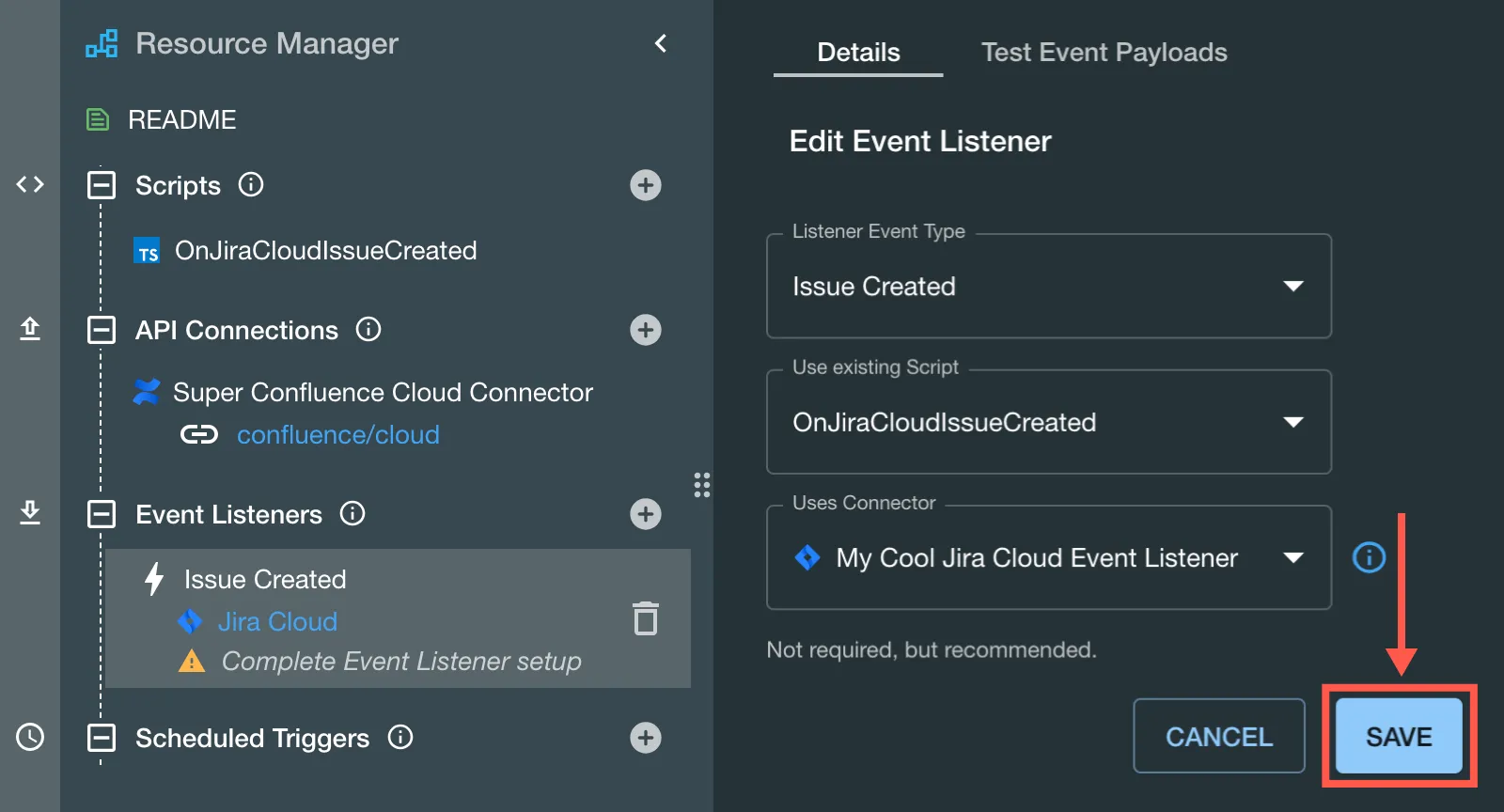Select Super Confluence Cloud Connector
Viewport: 1504px width, 812px height.
tap(383, 392)
